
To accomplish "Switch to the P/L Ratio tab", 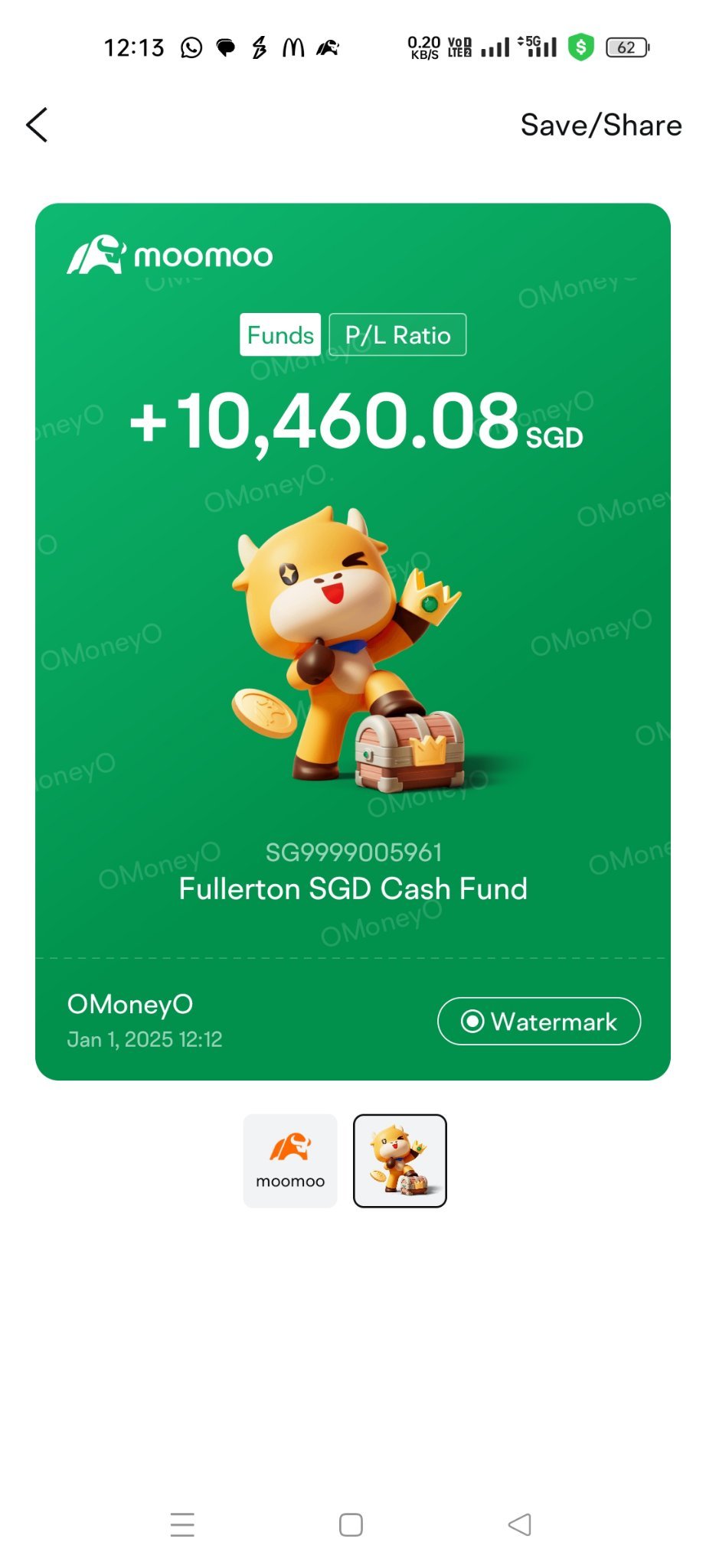I will [x=397, y=334].
